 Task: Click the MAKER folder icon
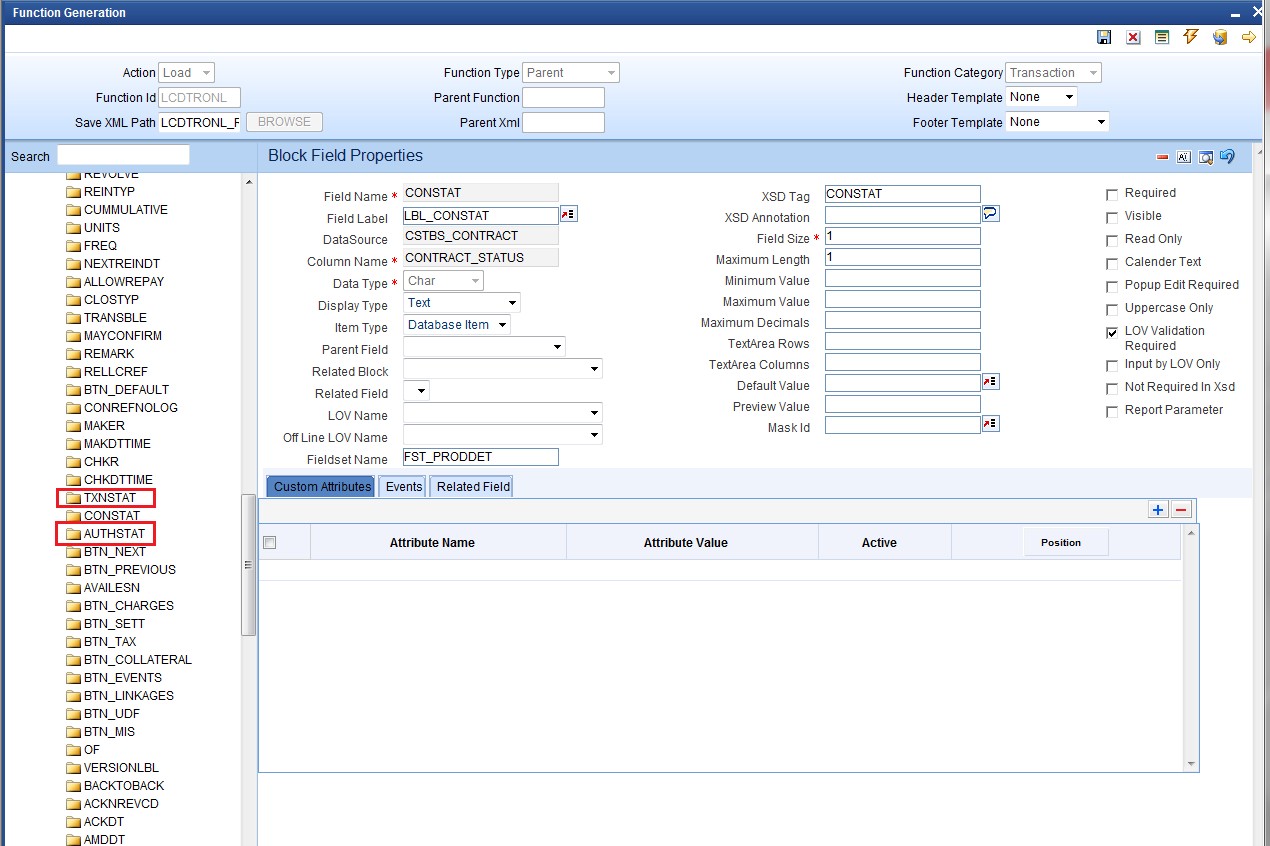[73, 426]
